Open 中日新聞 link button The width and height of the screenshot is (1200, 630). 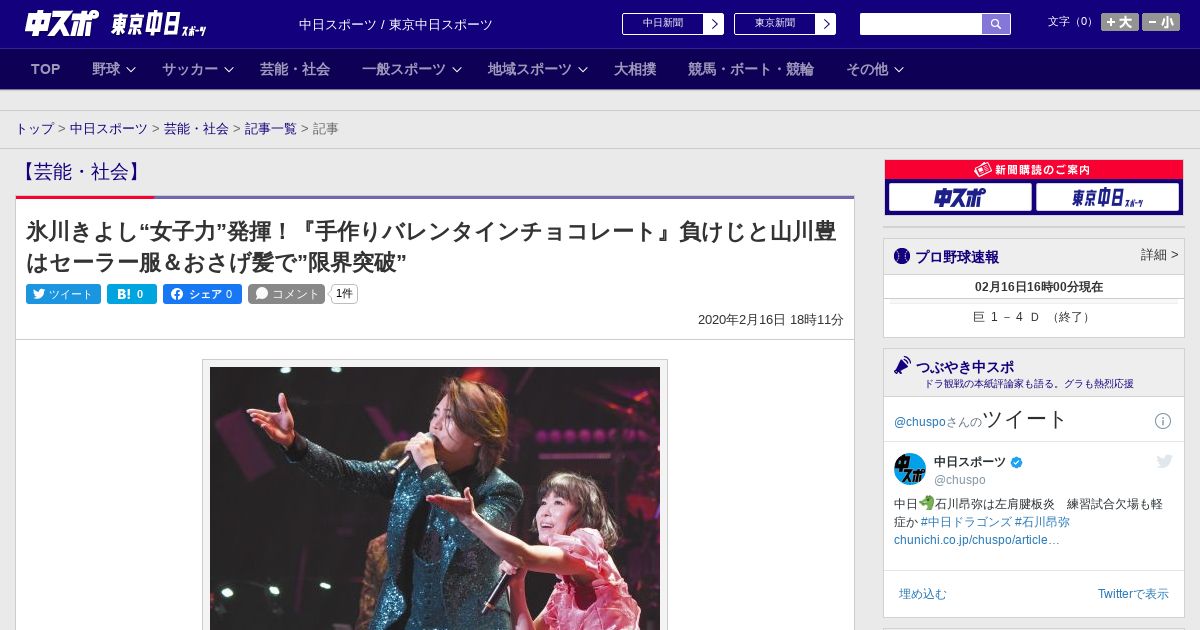coord(673,24)
